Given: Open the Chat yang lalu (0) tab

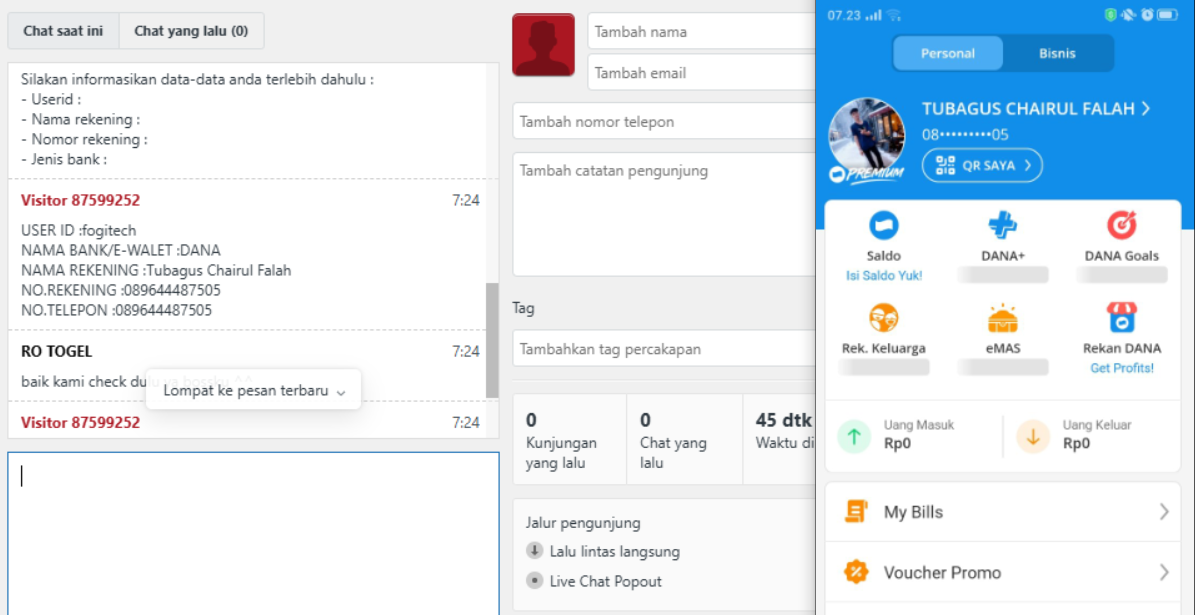Looking at the screenshot, I should pyautogui.click(x=191, y=31).
